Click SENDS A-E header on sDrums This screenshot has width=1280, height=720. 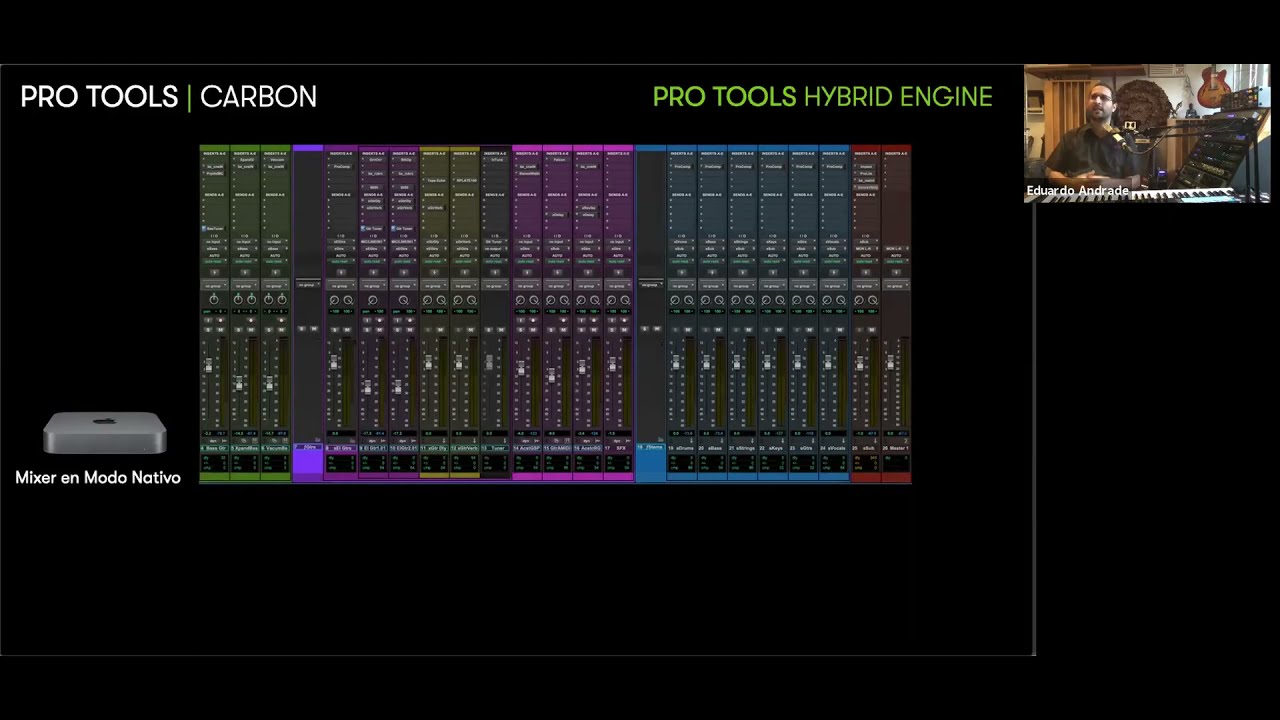(682, 195)
